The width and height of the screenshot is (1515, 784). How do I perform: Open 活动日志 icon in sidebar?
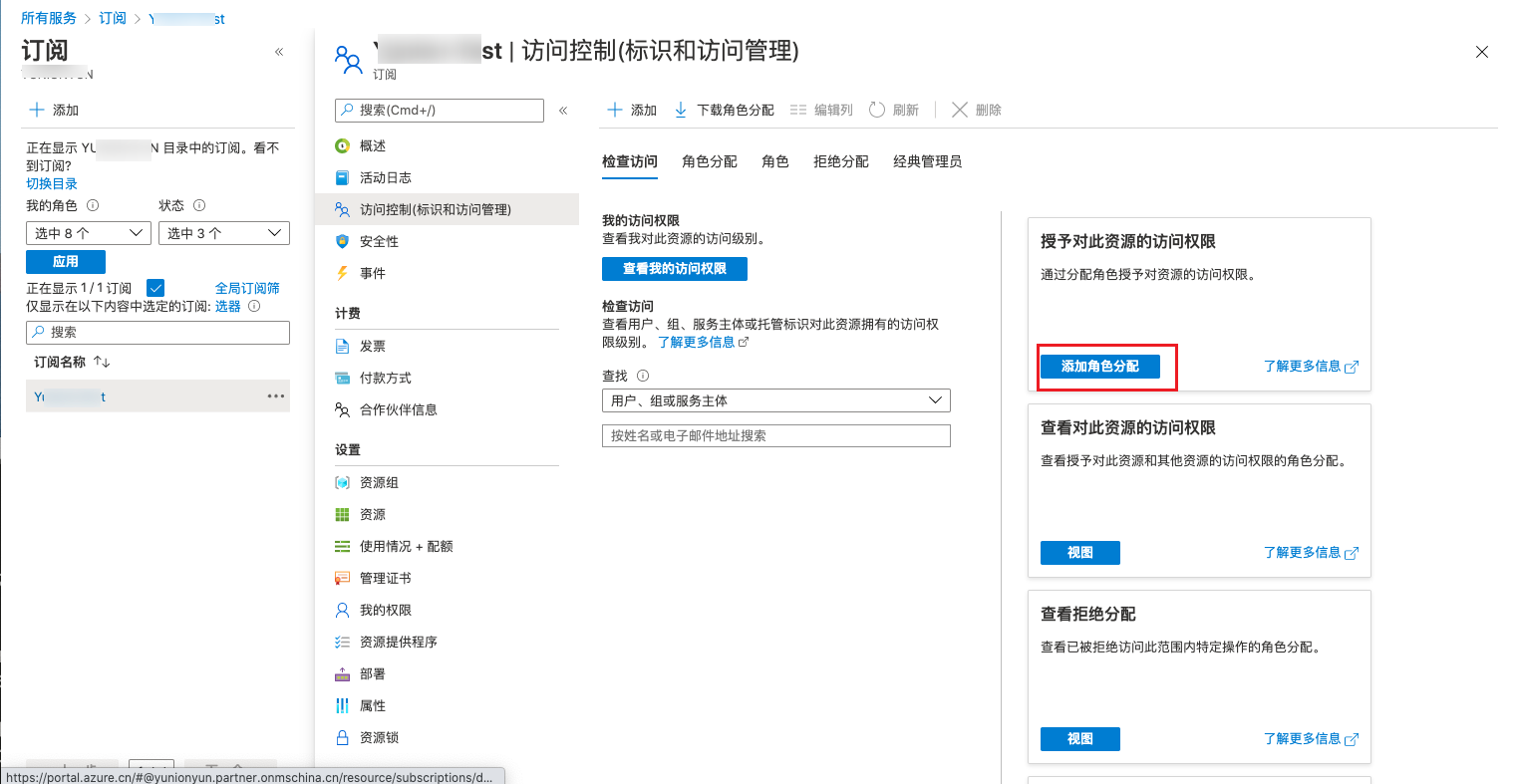tap(343, 177)
